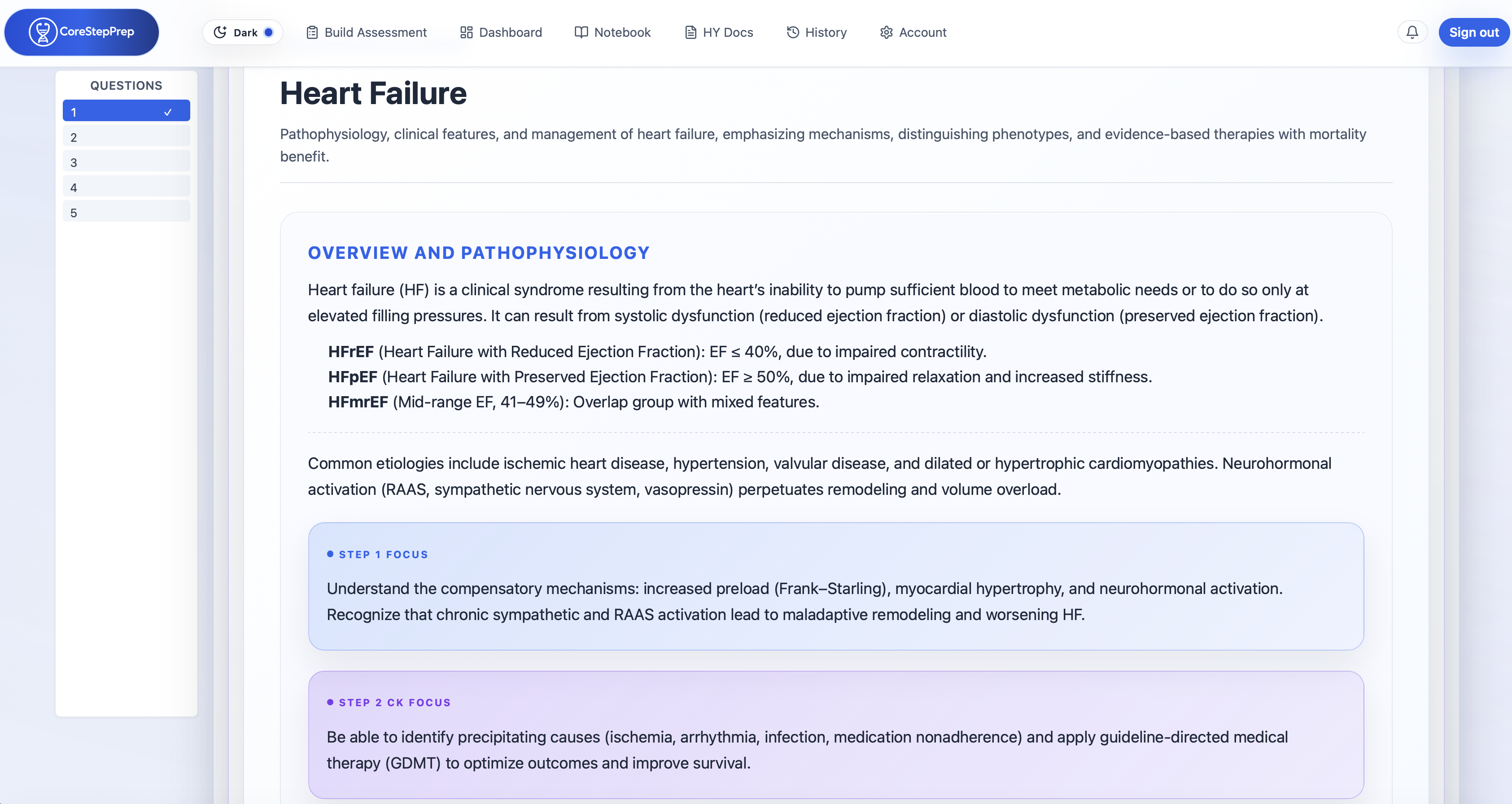This screenshot has width=1512, height=804.
Task: Click the Build Assessment clipboard icon
Action: click(x=312, y=32)
